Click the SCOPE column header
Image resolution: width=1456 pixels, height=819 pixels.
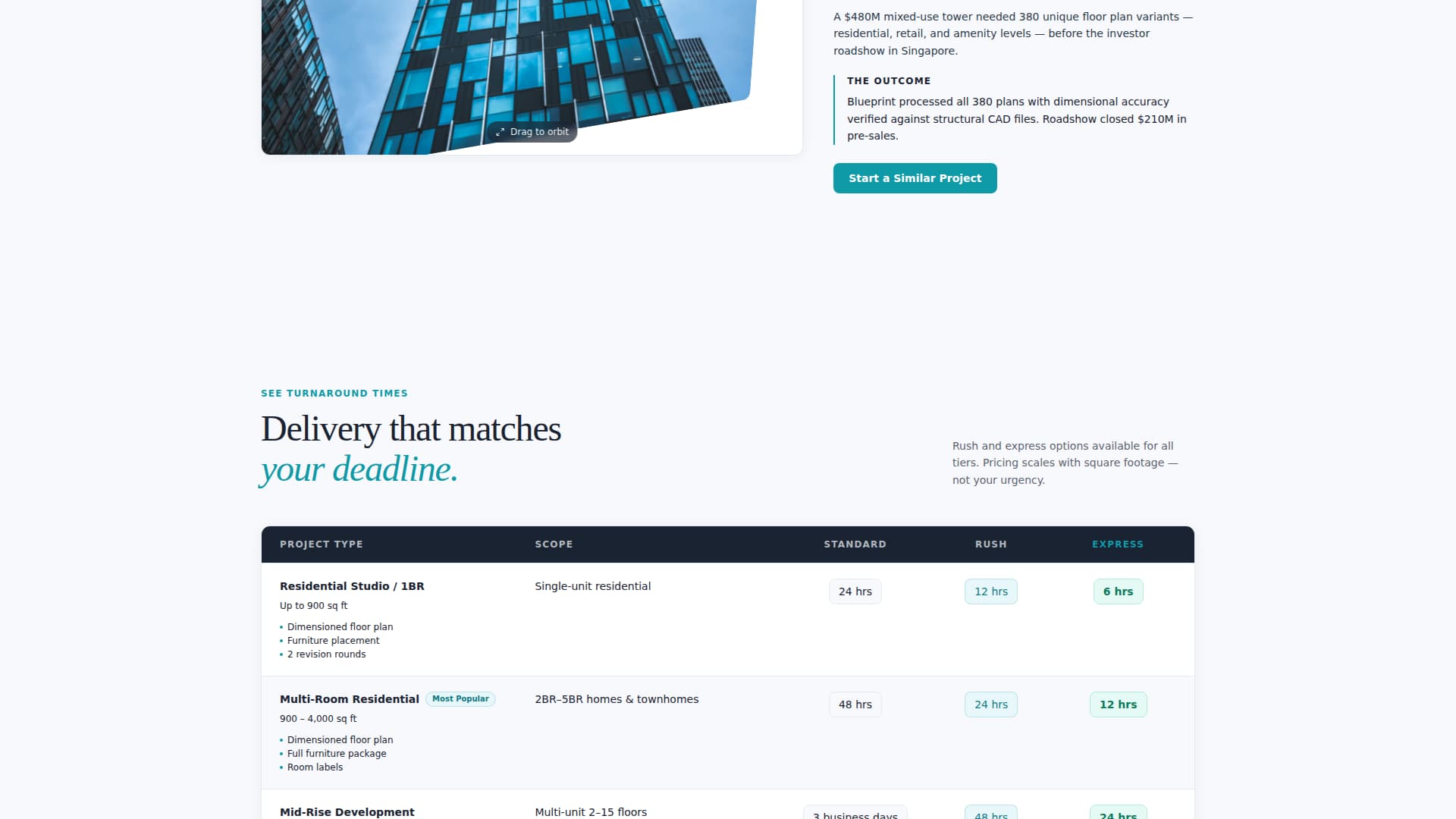coord(554,544)
